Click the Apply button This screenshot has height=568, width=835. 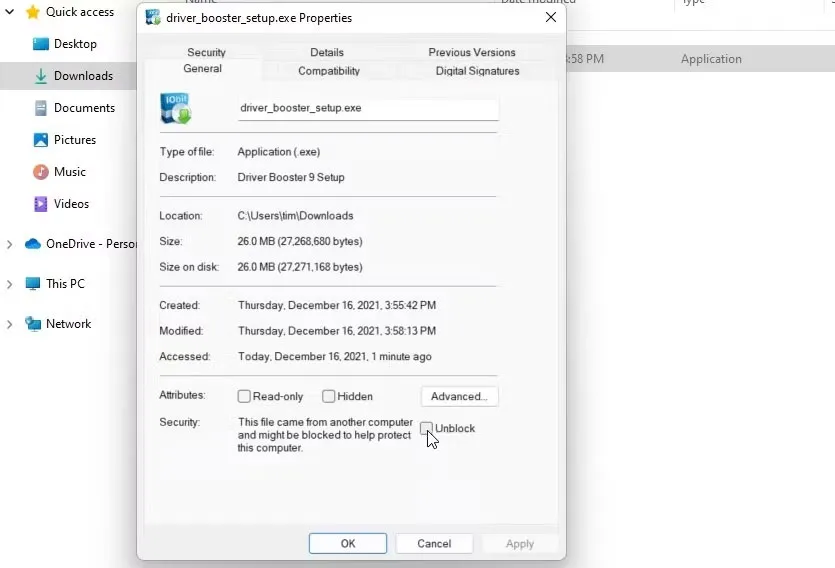[520, 544]
